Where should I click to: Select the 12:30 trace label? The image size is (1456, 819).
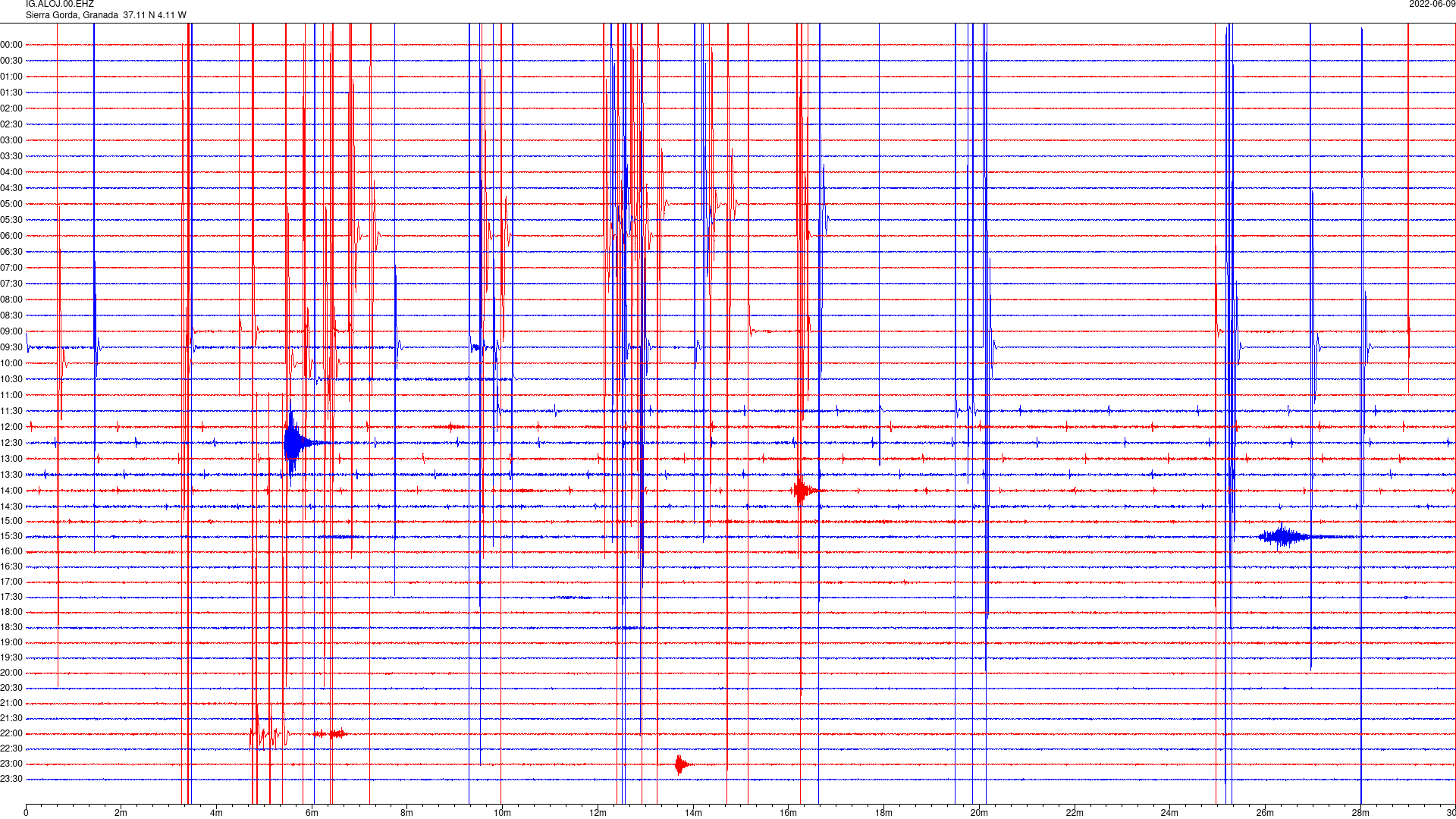point(11,443)
